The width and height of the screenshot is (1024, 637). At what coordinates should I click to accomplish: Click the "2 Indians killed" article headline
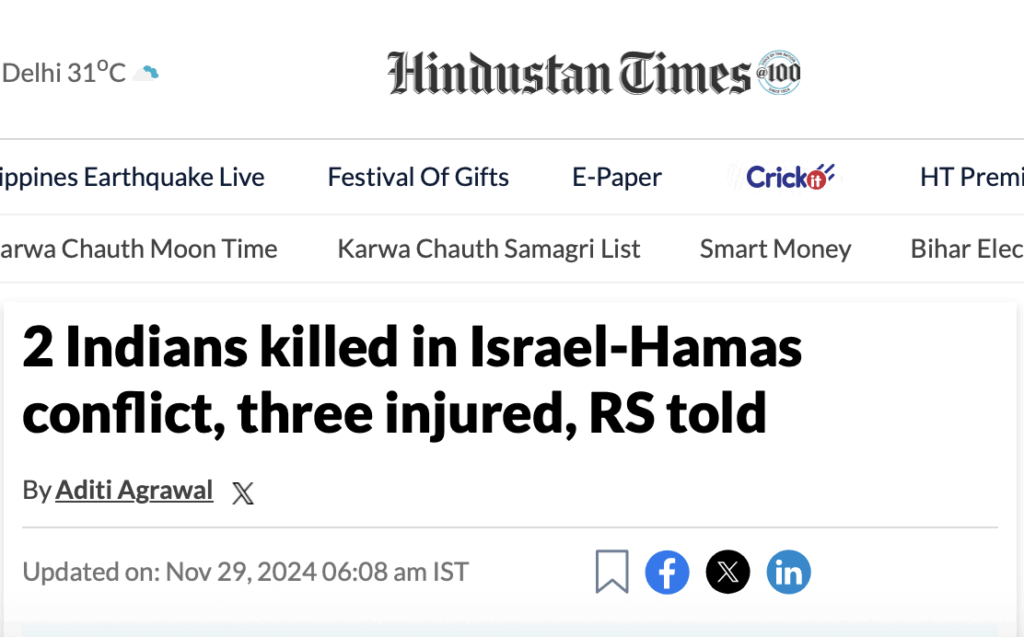tap(412, 381)
